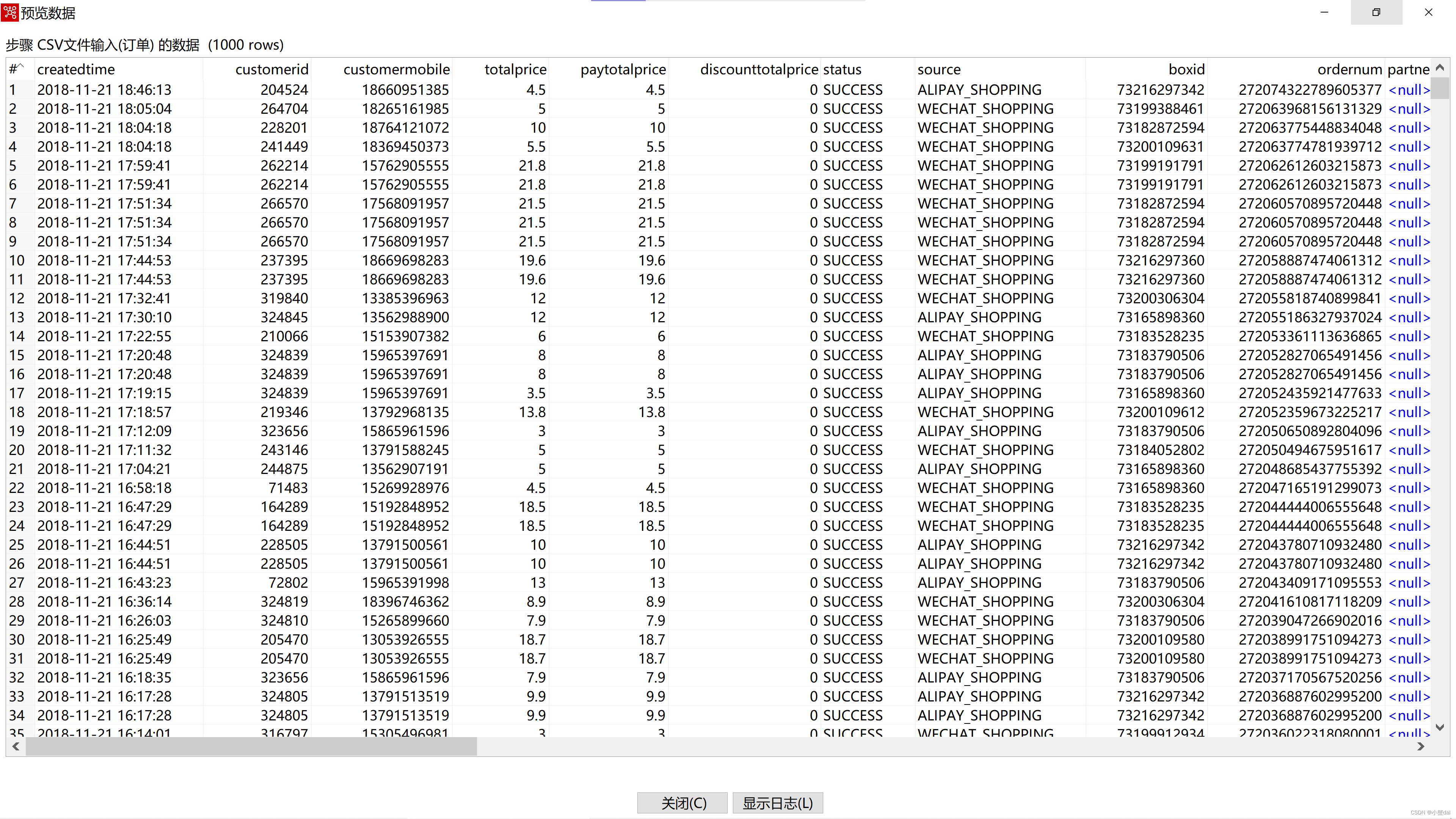Click the vertical scrollbar up arrow
The image size is (1456, 819).
(x=1440, y=67)
